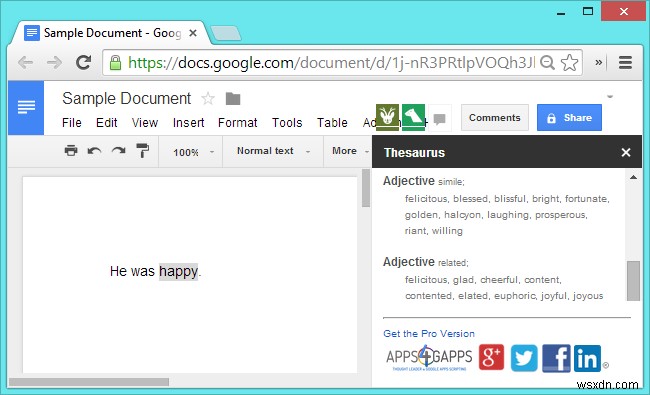Click synonym prosperous in Thesaurus
Screen dimensions: 650x395
click(x=560, y=215)
